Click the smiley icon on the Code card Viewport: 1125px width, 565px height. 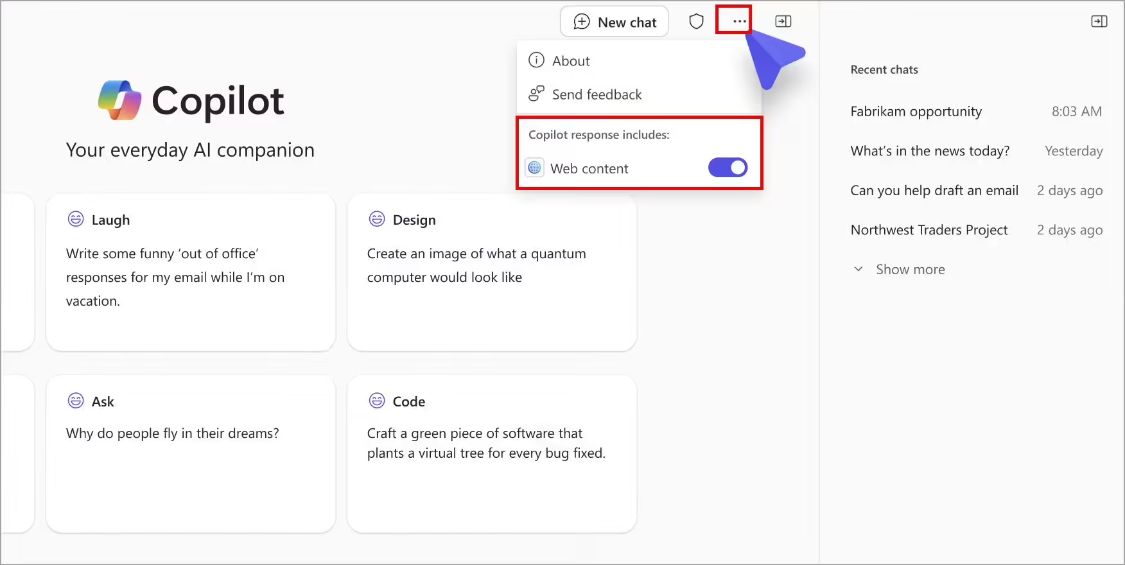(x=377, y=401)
